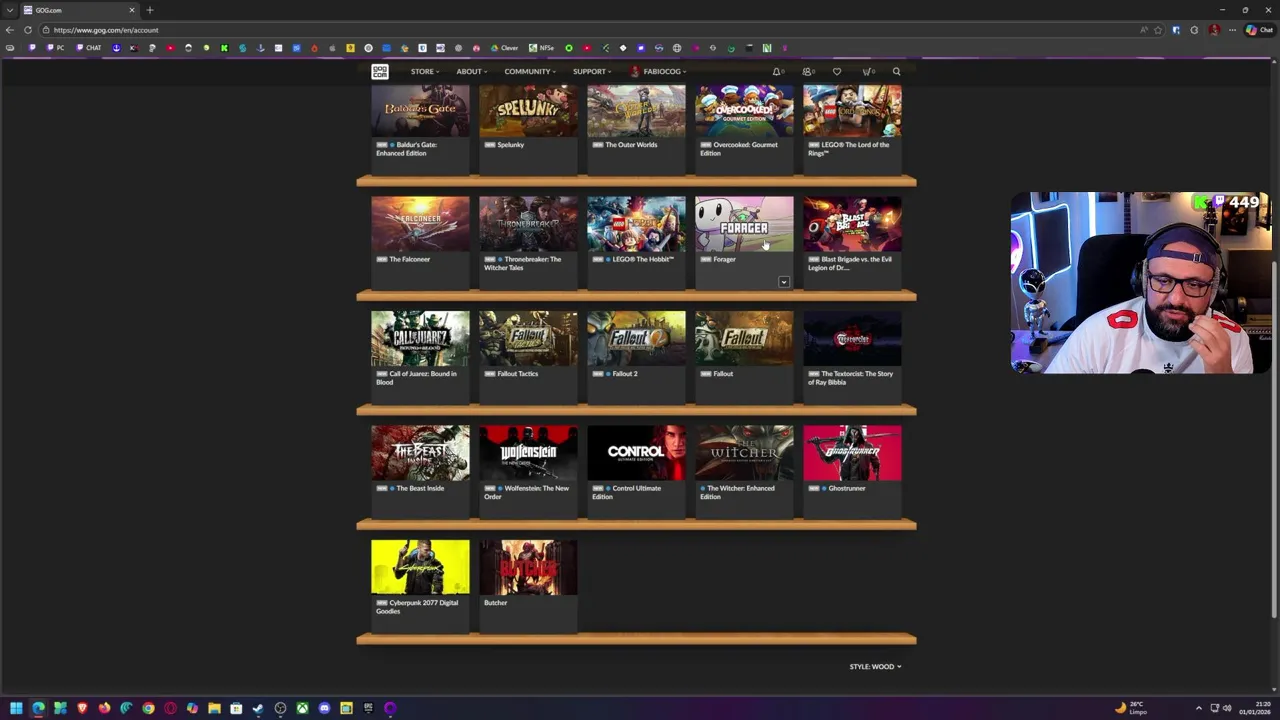Viewport: 1280px width, 720px height.
Task: Open the Clever bookmark in bookmarks bar
Action: point(505,48)
